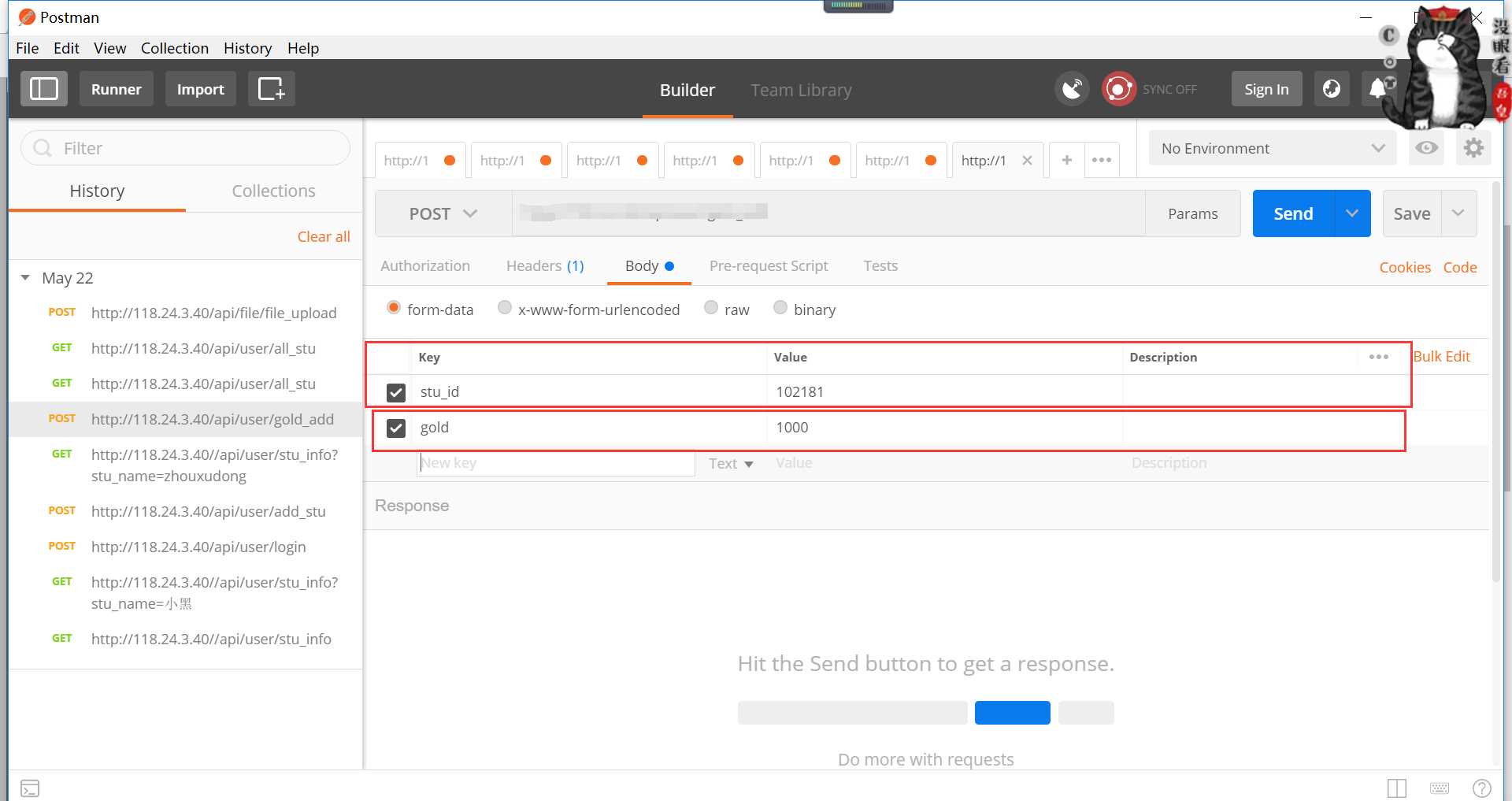This screenshot has height=801, width=1512.
Task: Click the Import button
Action: point(201,89)
